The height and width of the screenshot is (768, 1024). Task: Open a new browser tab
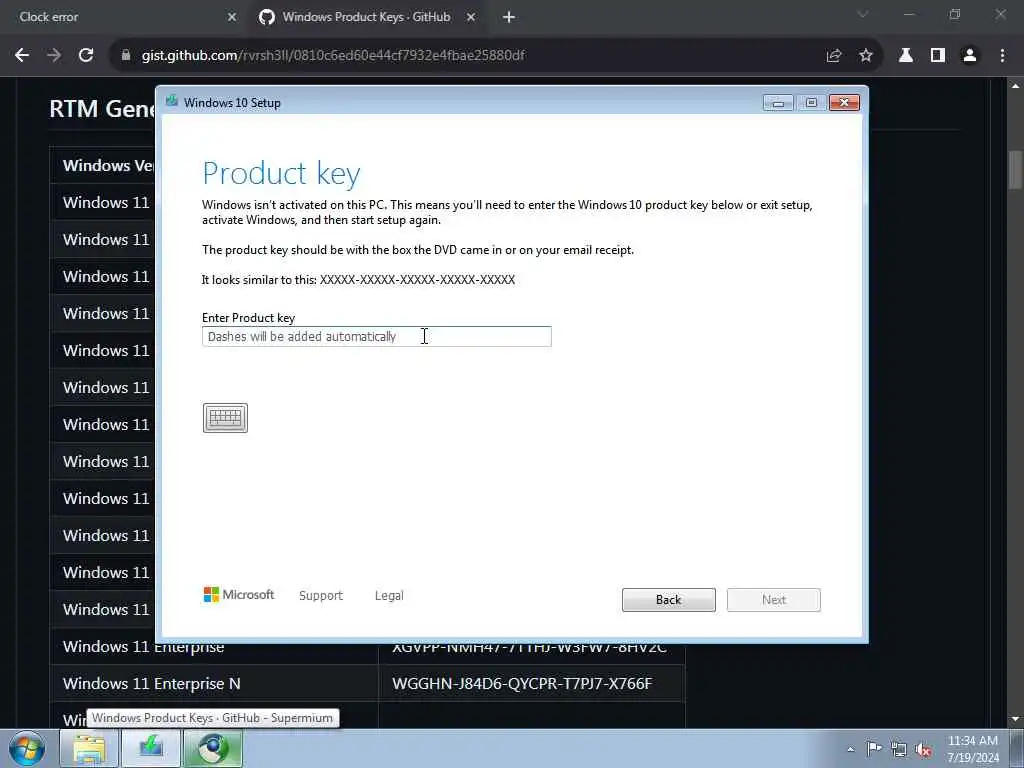509,17
